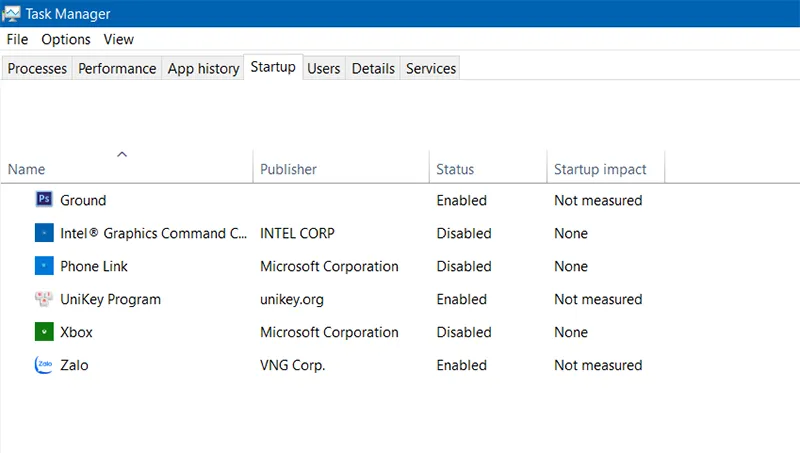
Task: Click Microsoft Corporation publisher in Xbox row
Action: click(329, 332)
